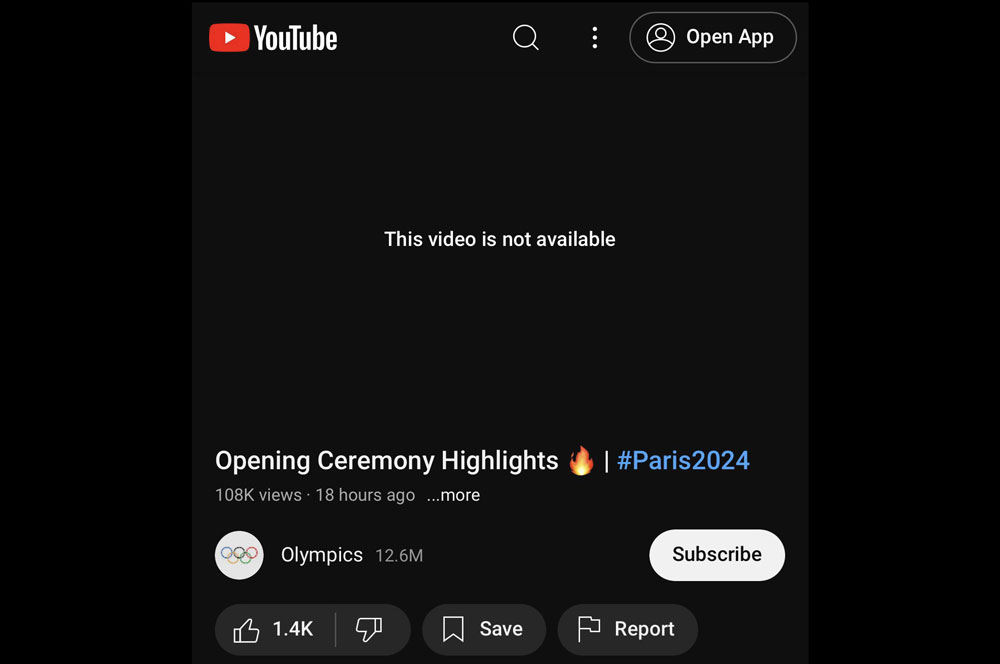Click the bookmark Save icon
This screenshot has width=1000, height=664.
[453, 630]
